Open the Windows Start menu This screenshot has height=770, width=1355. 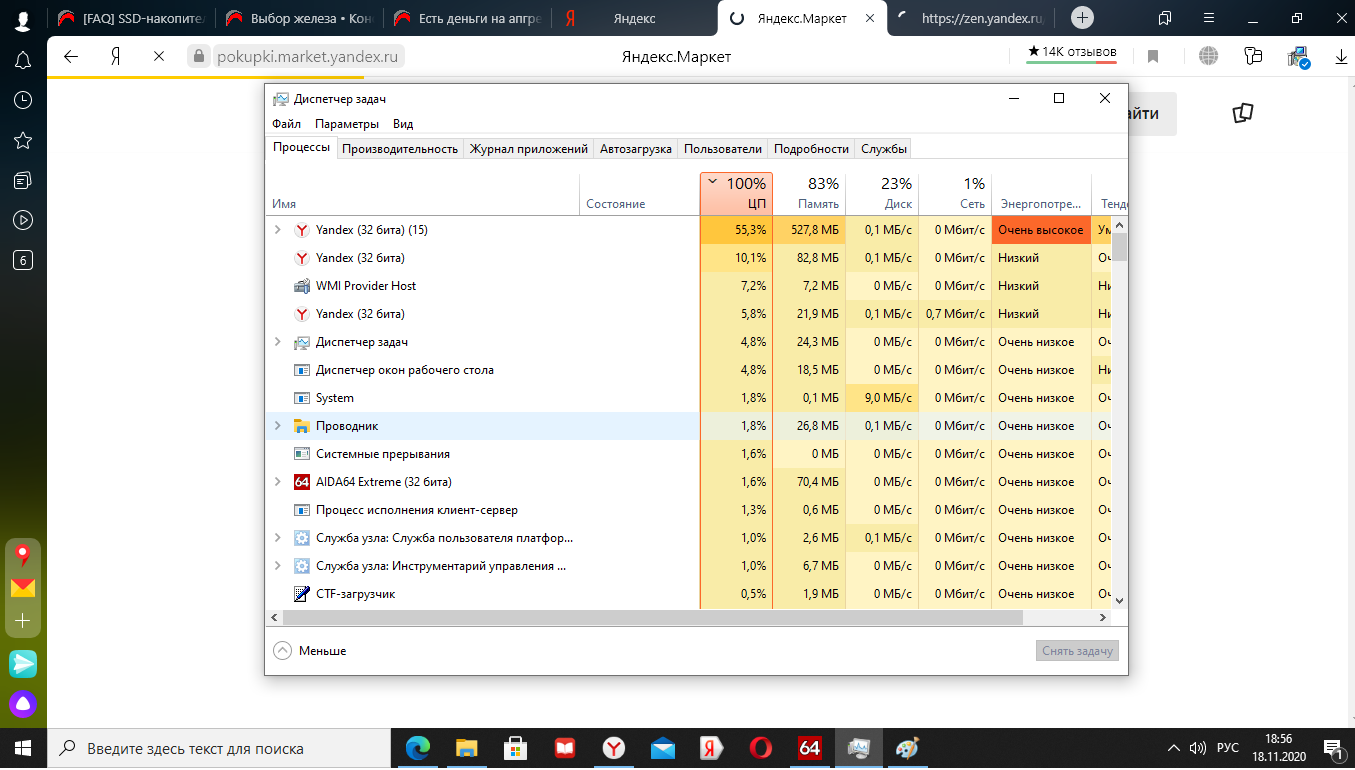tap(23, 748)
